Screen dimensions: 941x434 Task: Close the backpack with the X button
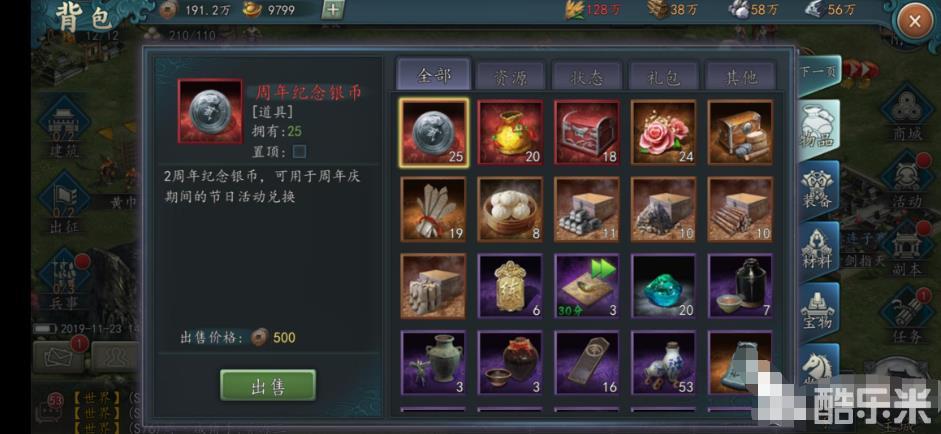[x=915, y=22]
